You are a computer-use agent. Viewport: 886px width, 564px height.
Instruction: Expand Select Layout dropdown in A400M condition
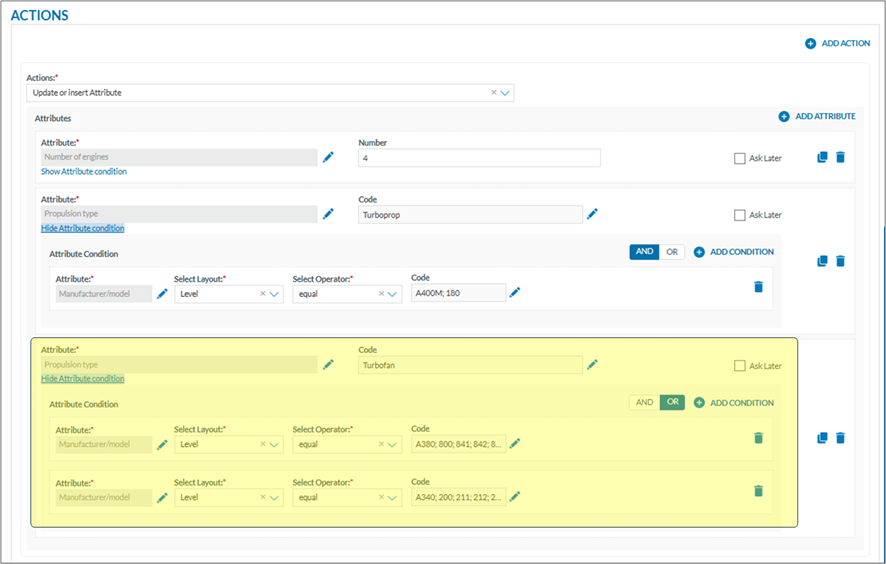[x=274, y=294]
